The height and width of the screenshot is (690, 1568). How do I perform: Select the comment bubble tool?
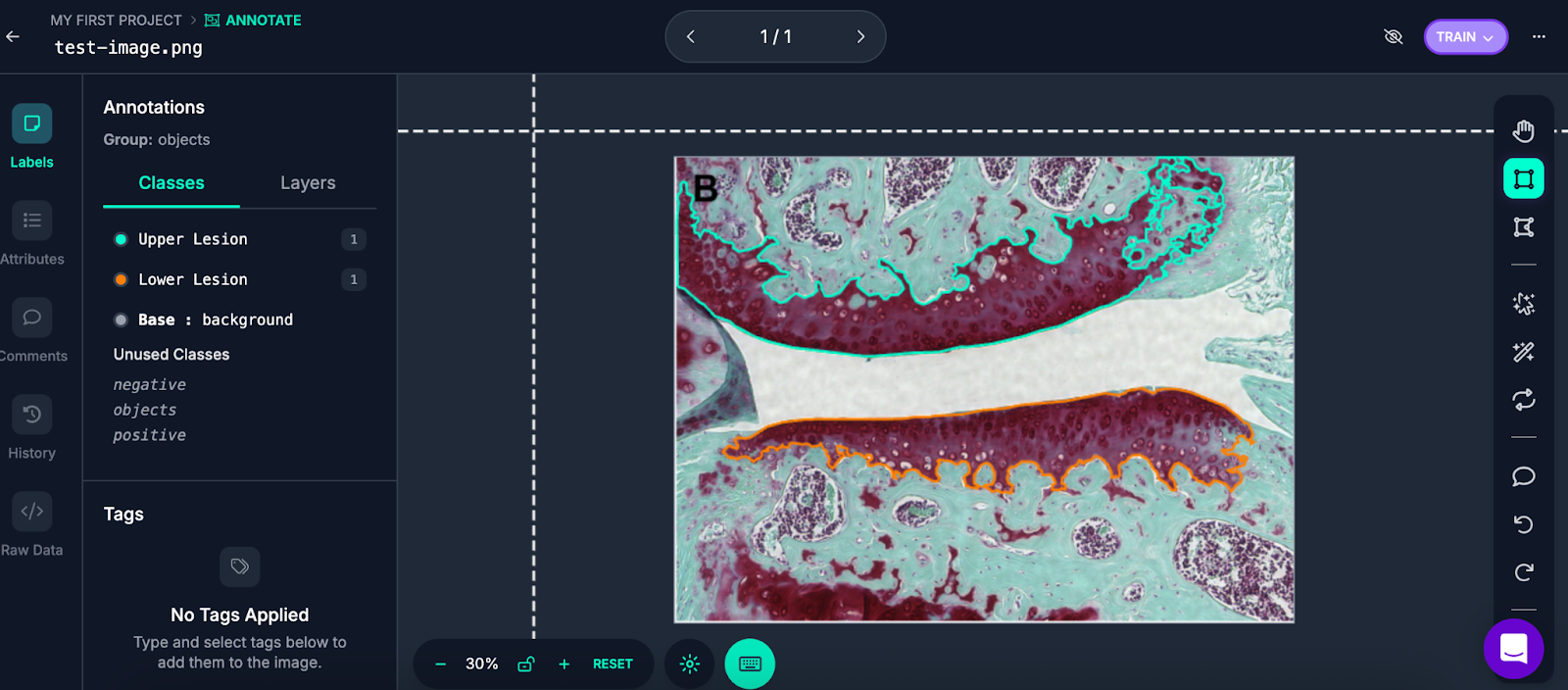(1524, 476)
